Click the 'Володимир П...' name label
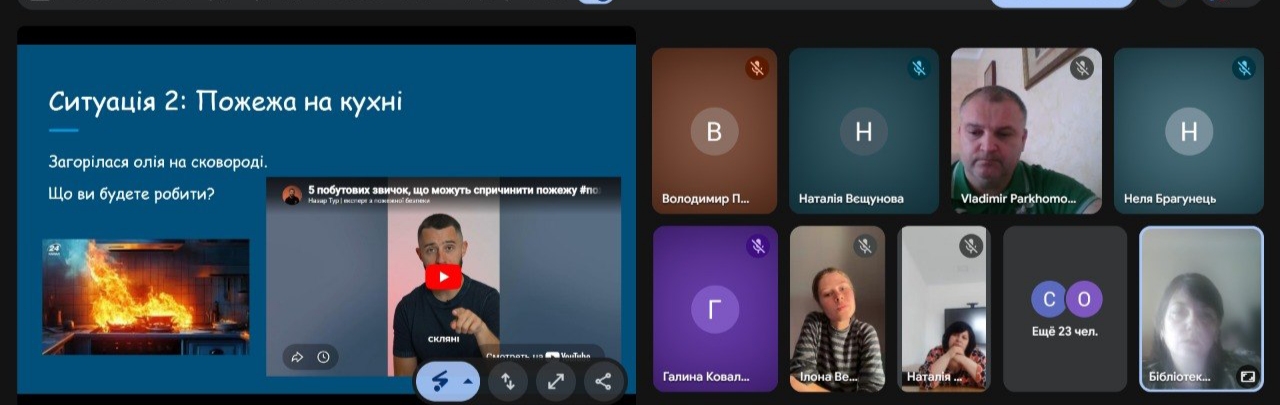Screen dimensions: 1280x405 click(706, 198)
